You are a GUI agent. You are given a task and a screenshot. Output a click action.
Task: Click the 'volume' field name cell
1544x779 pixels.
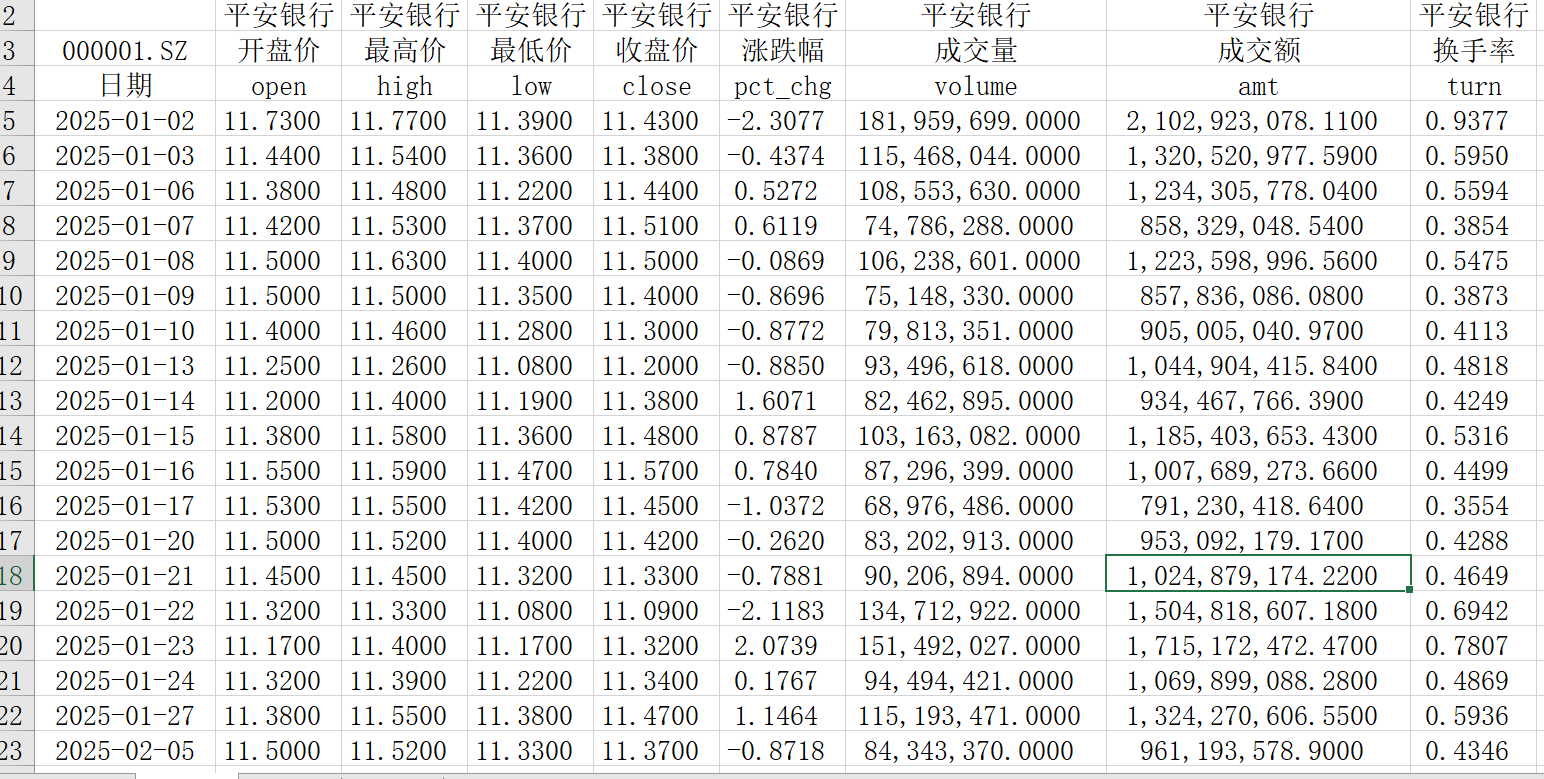pos(975,85)
